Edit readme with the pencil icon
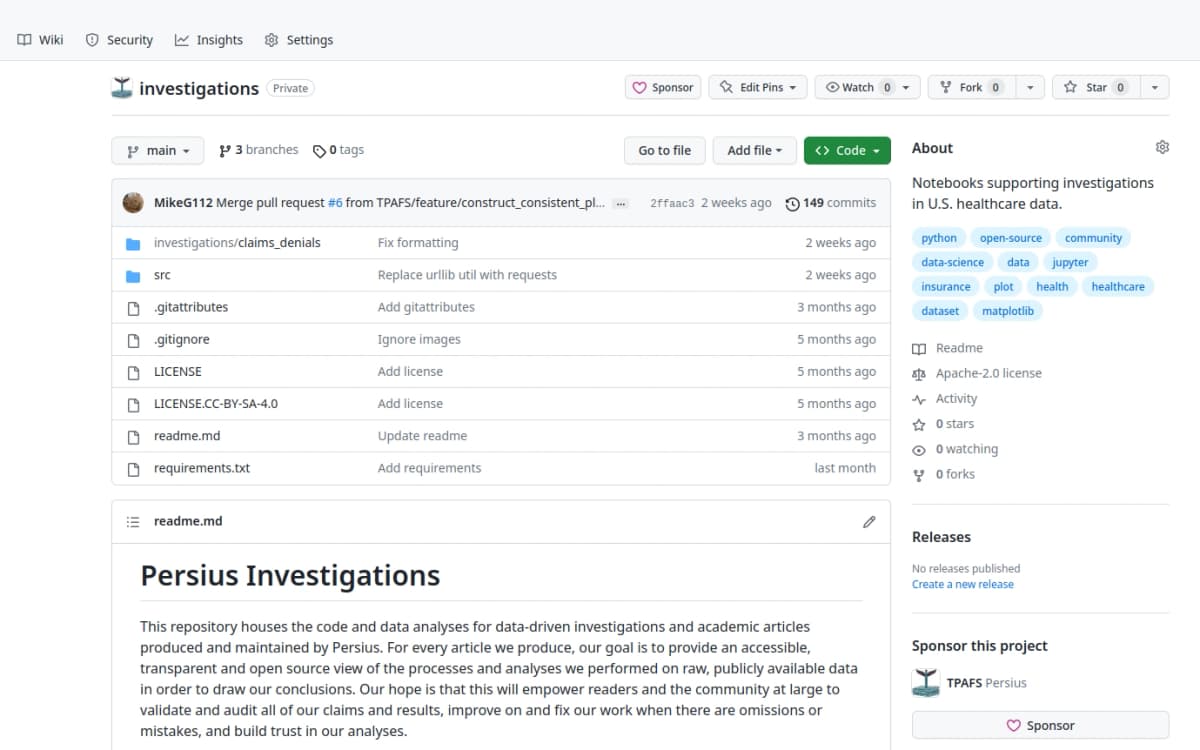The height and width of the screenshot is (750, 1200). point(869,521)
